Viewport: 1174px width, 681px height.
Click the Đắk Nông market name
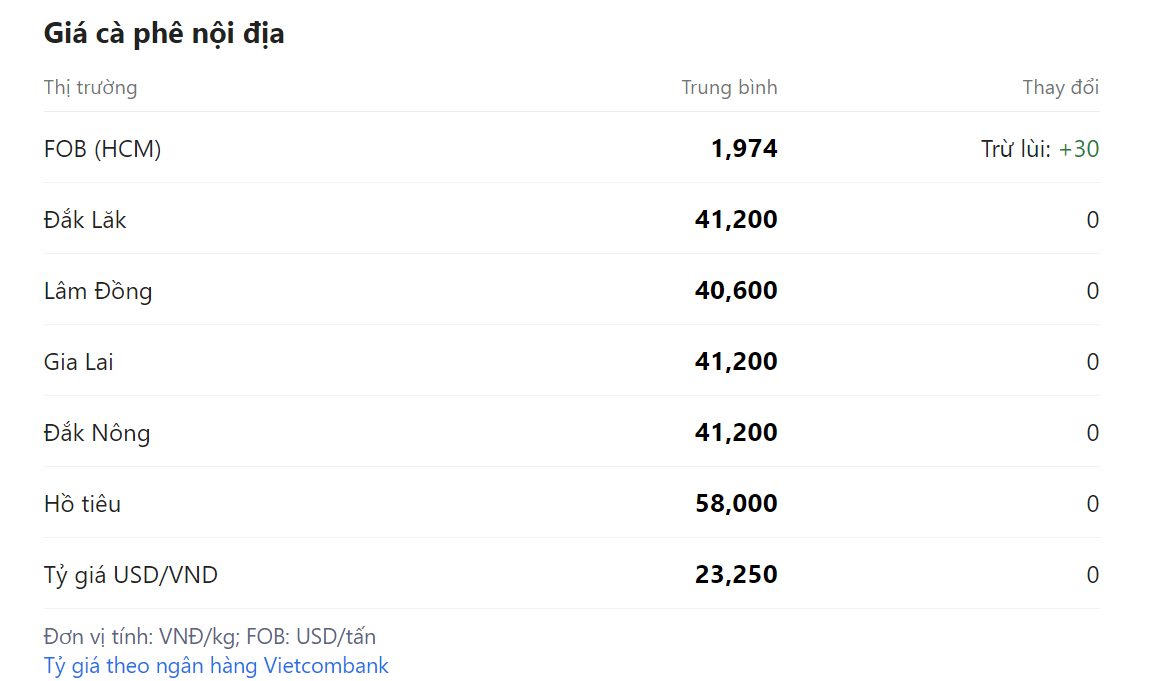(x=97, y=434)
